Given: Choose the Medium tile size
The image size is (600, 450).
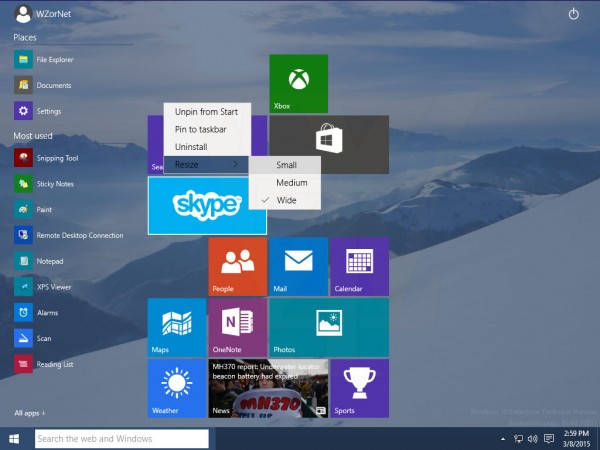Looking at the screenshot, I should (x=291, y=183).
